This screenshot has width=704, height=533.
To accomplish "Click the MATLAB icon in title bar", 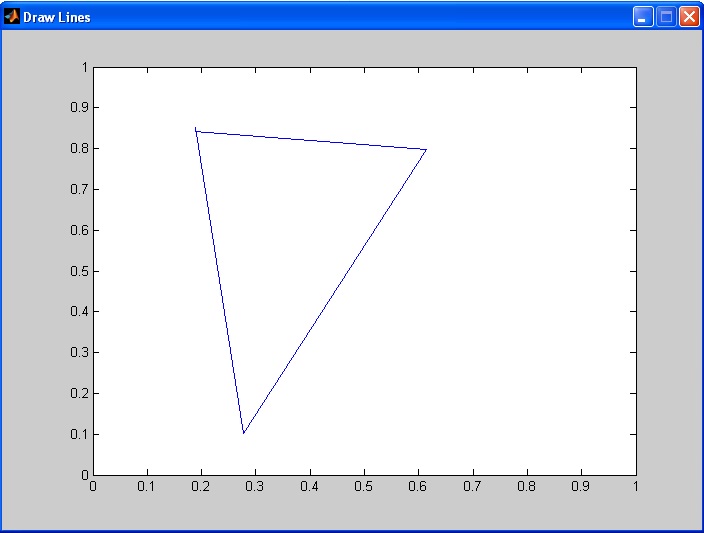I will click(12, 17).
